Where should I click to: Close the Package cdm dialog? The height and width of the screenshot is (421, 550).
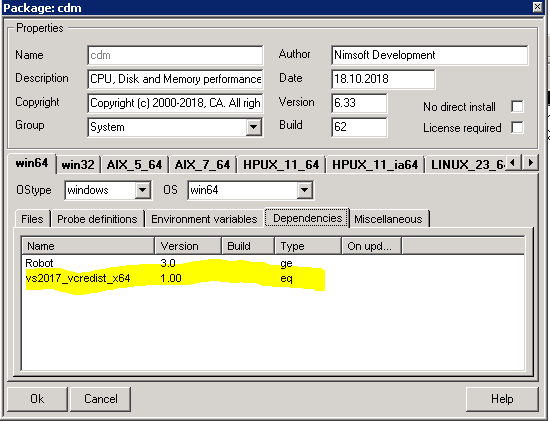(x=537, y=7)
